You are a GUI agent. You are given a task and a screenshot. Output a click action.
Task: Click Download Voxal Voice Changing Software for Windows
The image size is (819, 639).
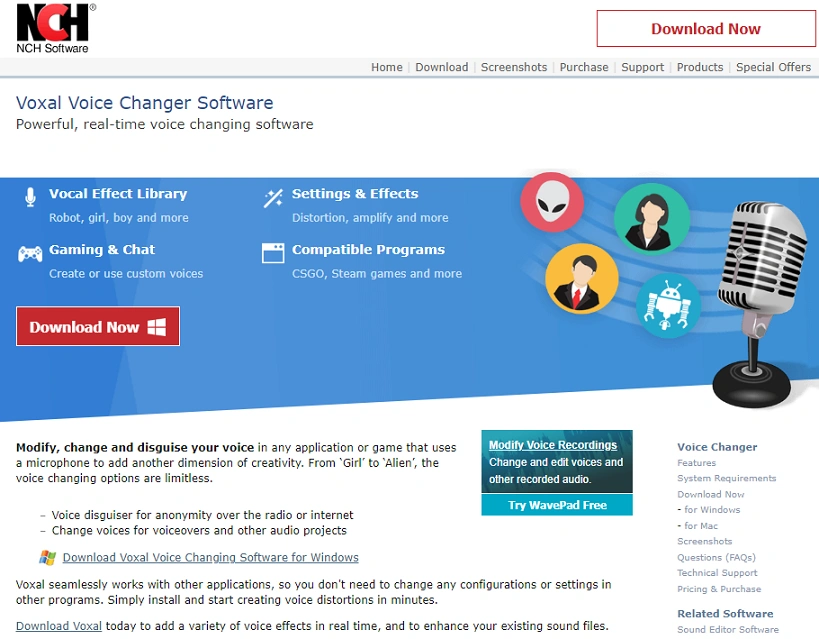[x=210, y=557]
